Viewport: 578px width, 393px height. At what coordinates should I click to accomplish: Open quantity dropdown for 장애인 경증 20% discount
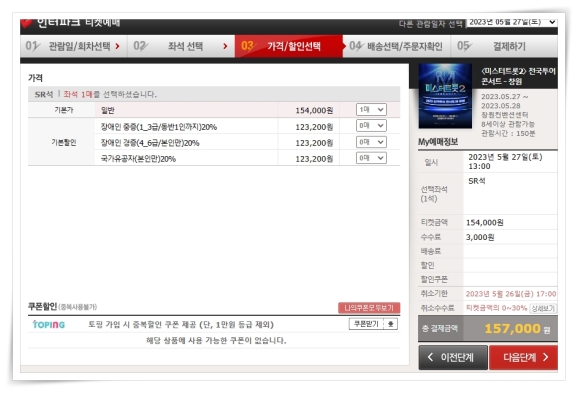[371, 142]
